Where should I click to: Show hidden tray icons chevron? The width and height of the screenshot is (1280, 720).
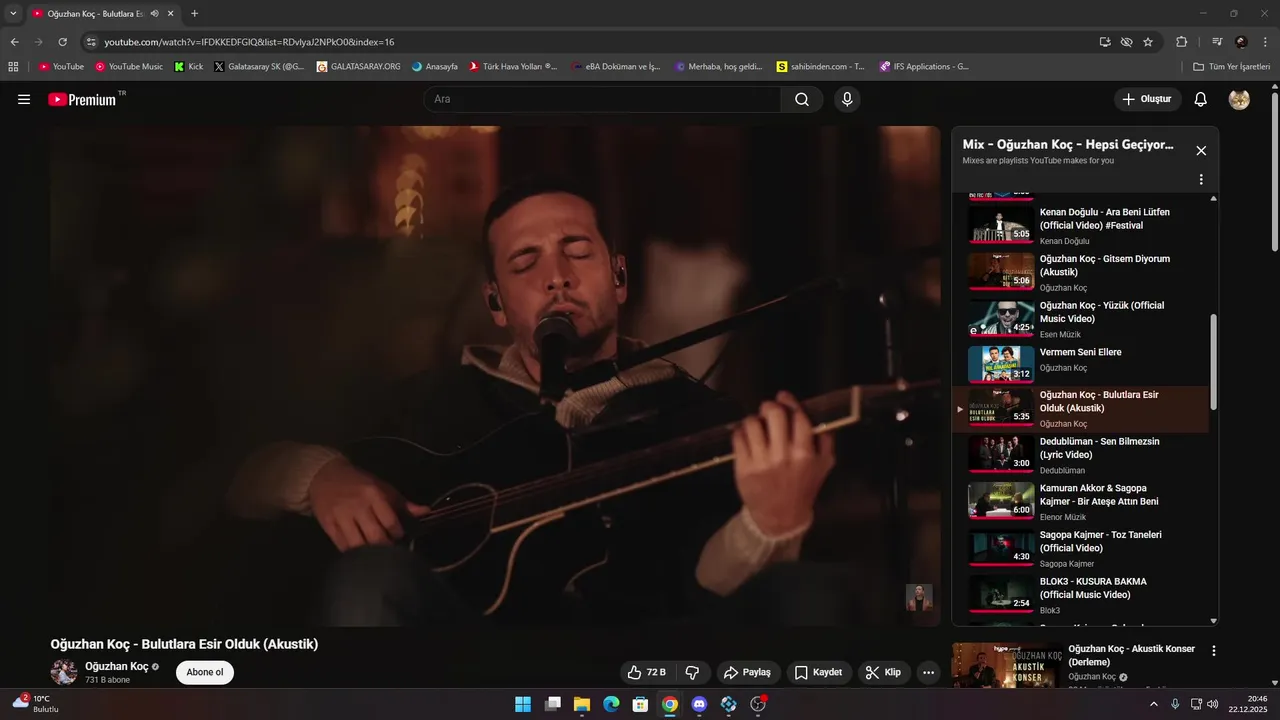point(1154,704)
